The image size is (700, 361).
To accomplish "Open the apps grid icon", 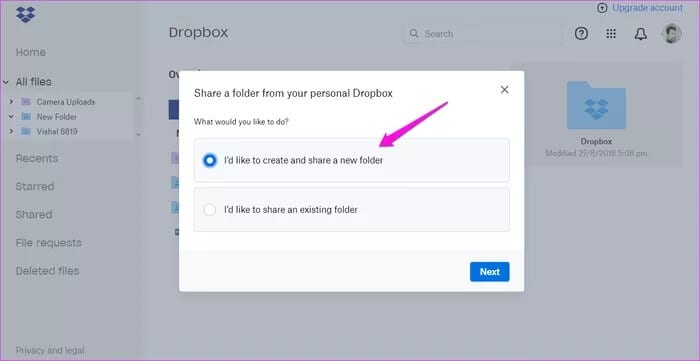I will pos(611,33).
